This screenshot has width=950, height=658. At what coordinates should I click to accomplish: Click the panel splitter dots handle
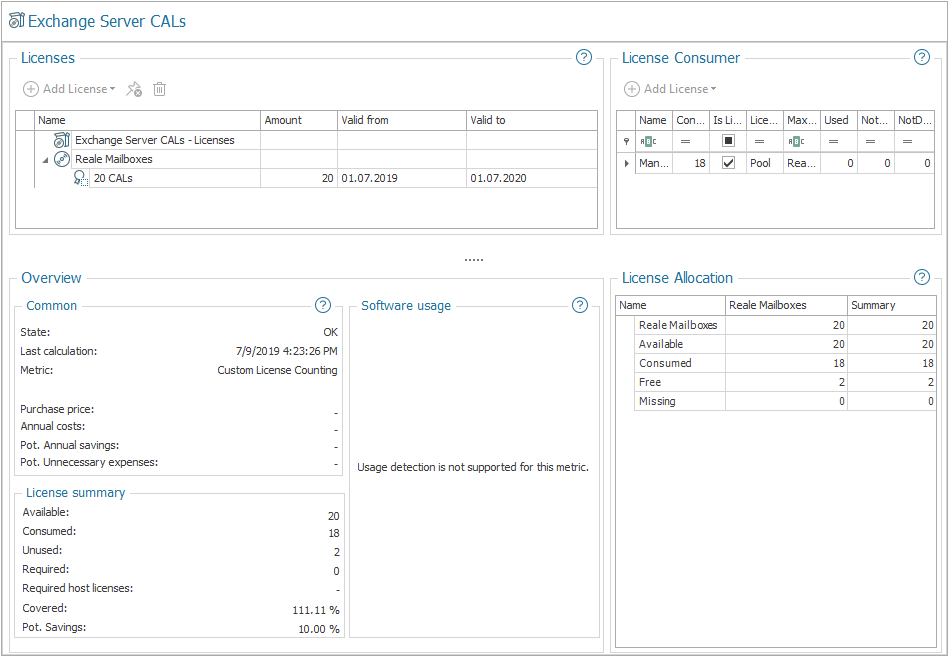(x=474, y=260)
